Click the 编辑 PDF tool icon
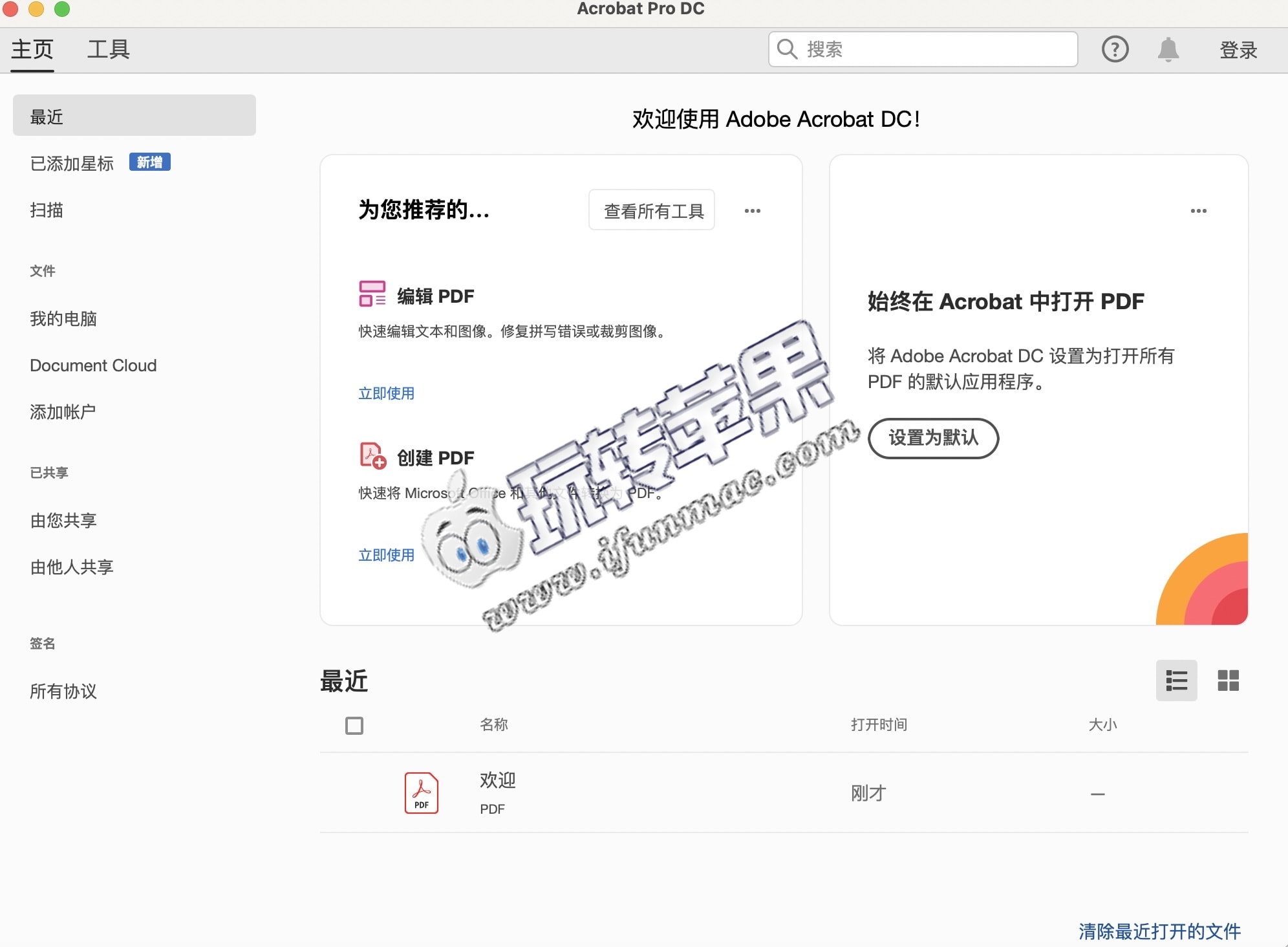The width and height of the screenshot is (1288, 947). pos(372,294)
